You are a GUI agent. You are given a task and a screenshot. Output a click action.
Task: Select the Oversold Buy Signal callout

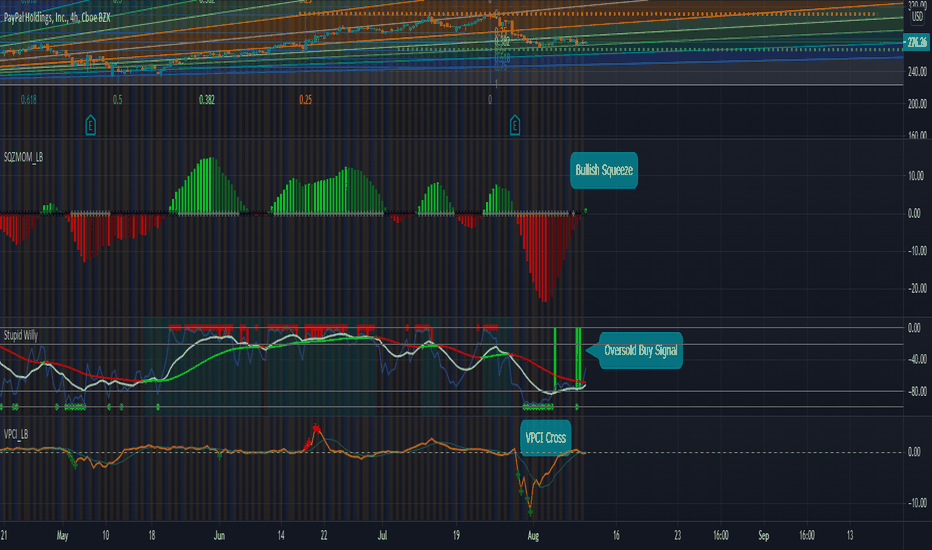[x=640, y=351]
